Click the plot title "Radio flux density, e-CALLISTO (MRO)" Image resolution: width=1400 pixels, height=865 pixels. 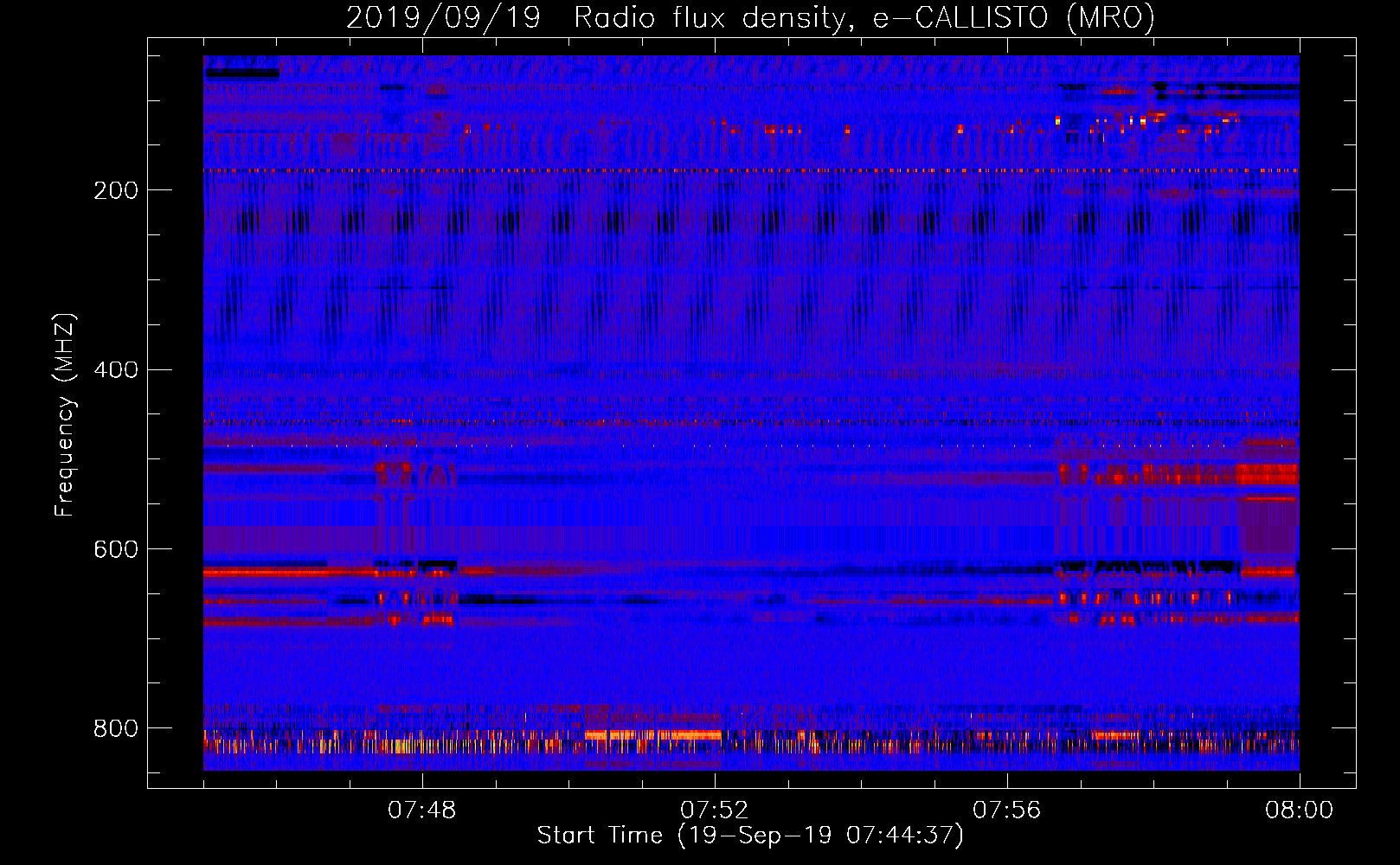[864, 17]
